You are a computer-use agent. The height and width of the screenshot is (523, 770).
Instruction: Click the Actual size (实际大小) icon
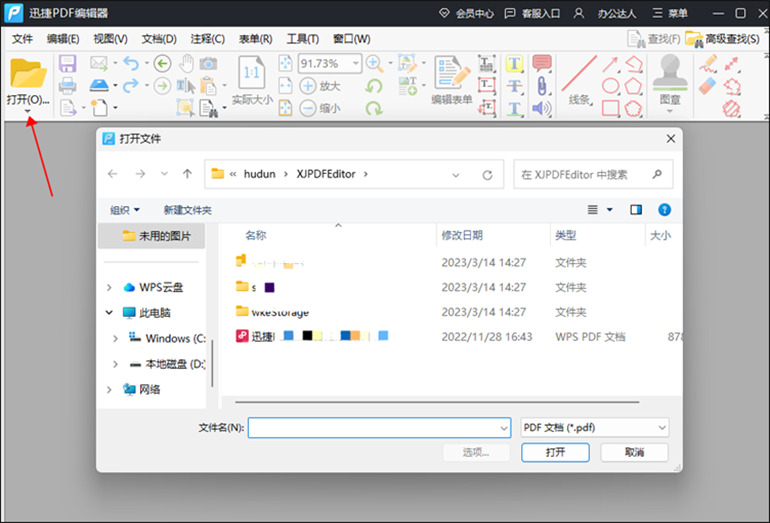pyautogui.click(x=251, y=73)
